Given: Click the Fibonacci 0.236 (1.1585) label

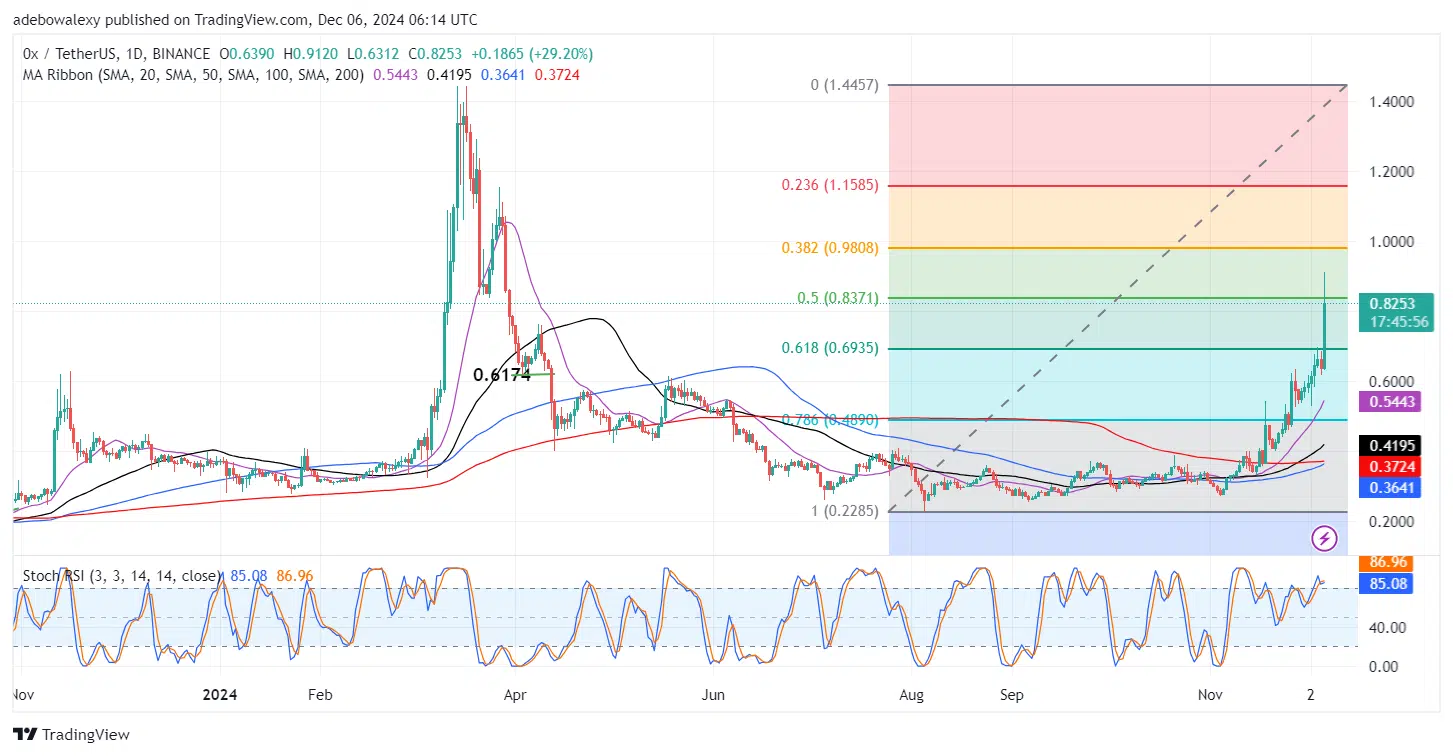Looking at the screenshot, I should (829, 185).
